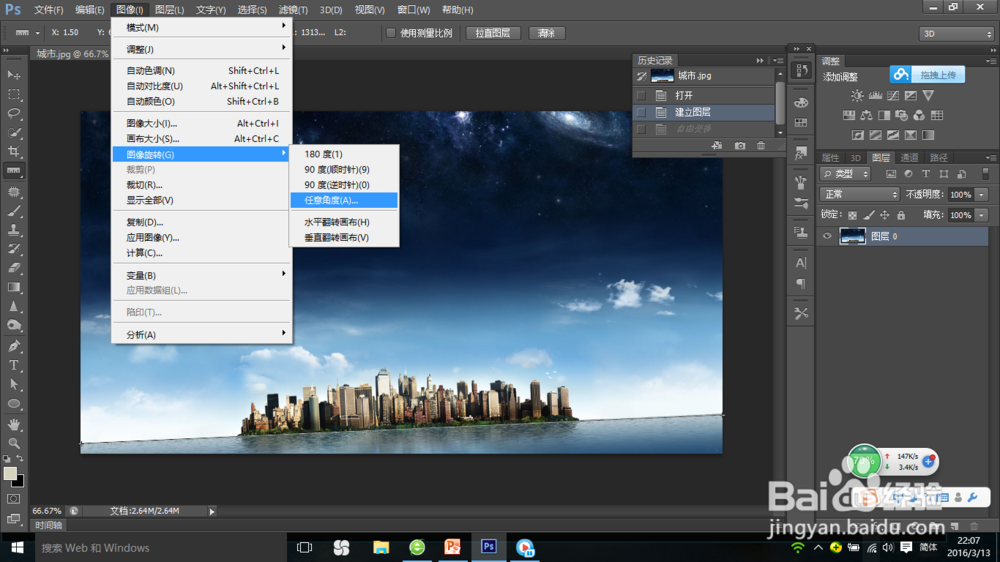Expand the 调整(J) submenu
1000x562 pixels.
click(202, 49)
